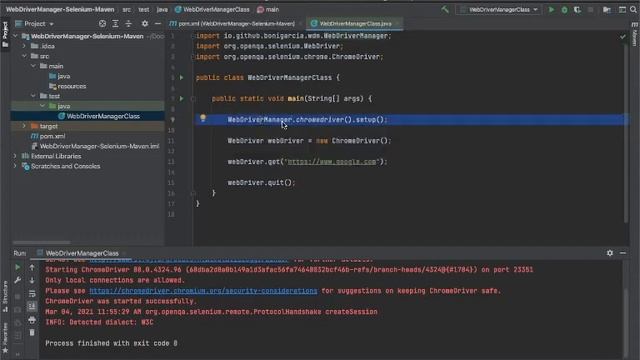Rerun program using Run panel green arrow
This screenshot has height=360, width=640.
[x=18, y=267]
